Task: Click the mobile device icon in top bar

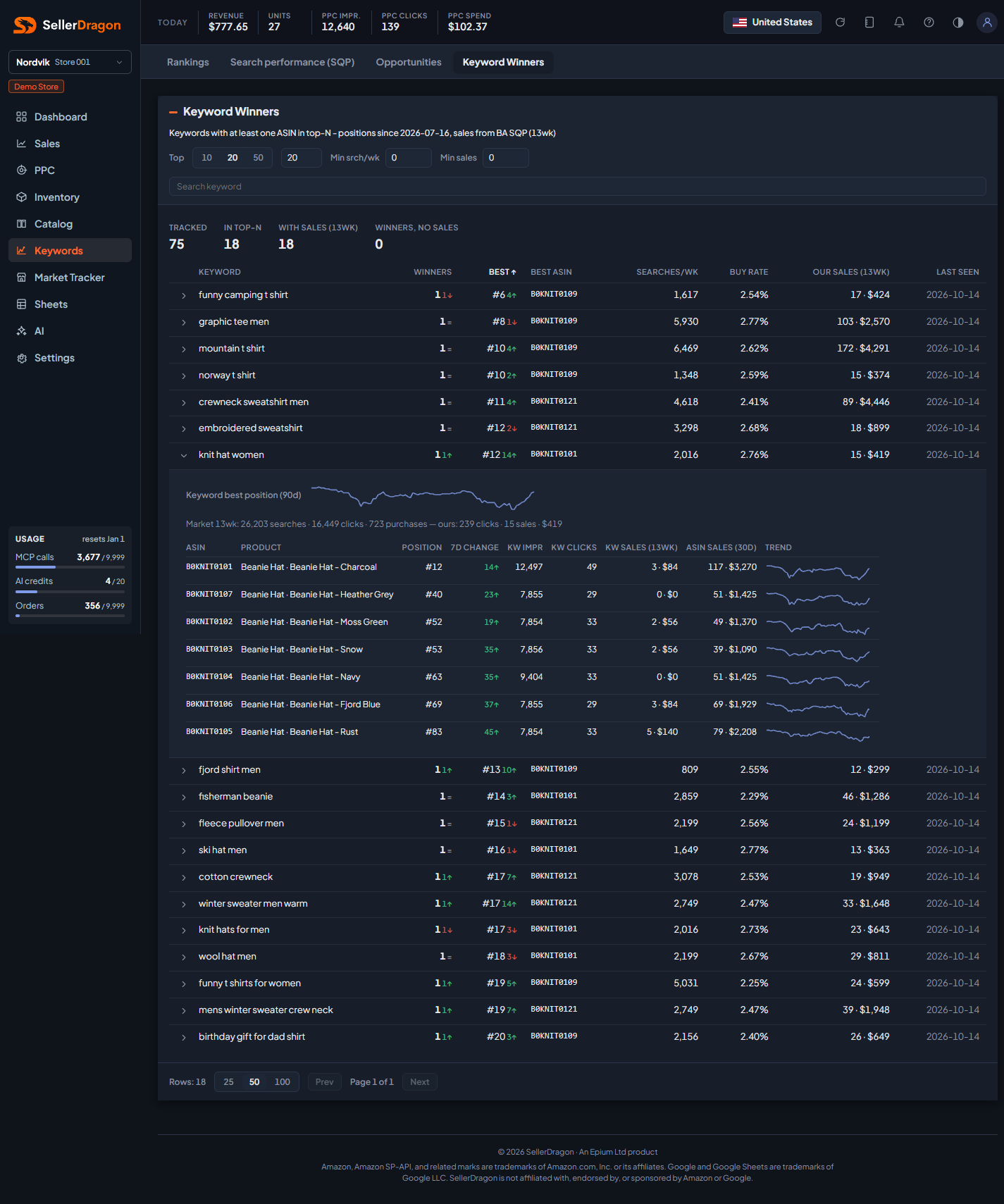Action: 869,23
